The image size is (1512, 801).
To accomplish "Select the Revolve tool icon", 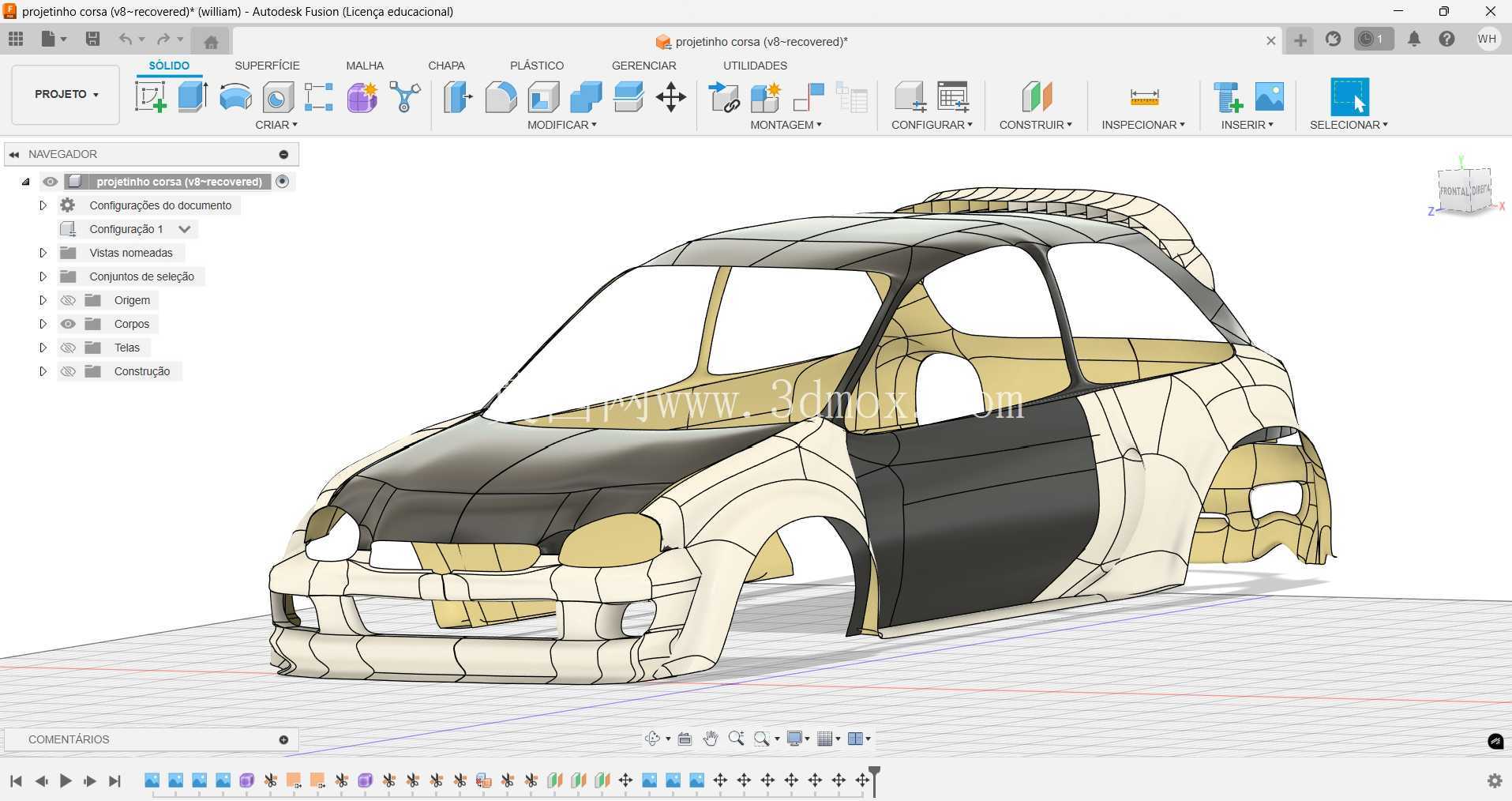I will click(235, 97).
